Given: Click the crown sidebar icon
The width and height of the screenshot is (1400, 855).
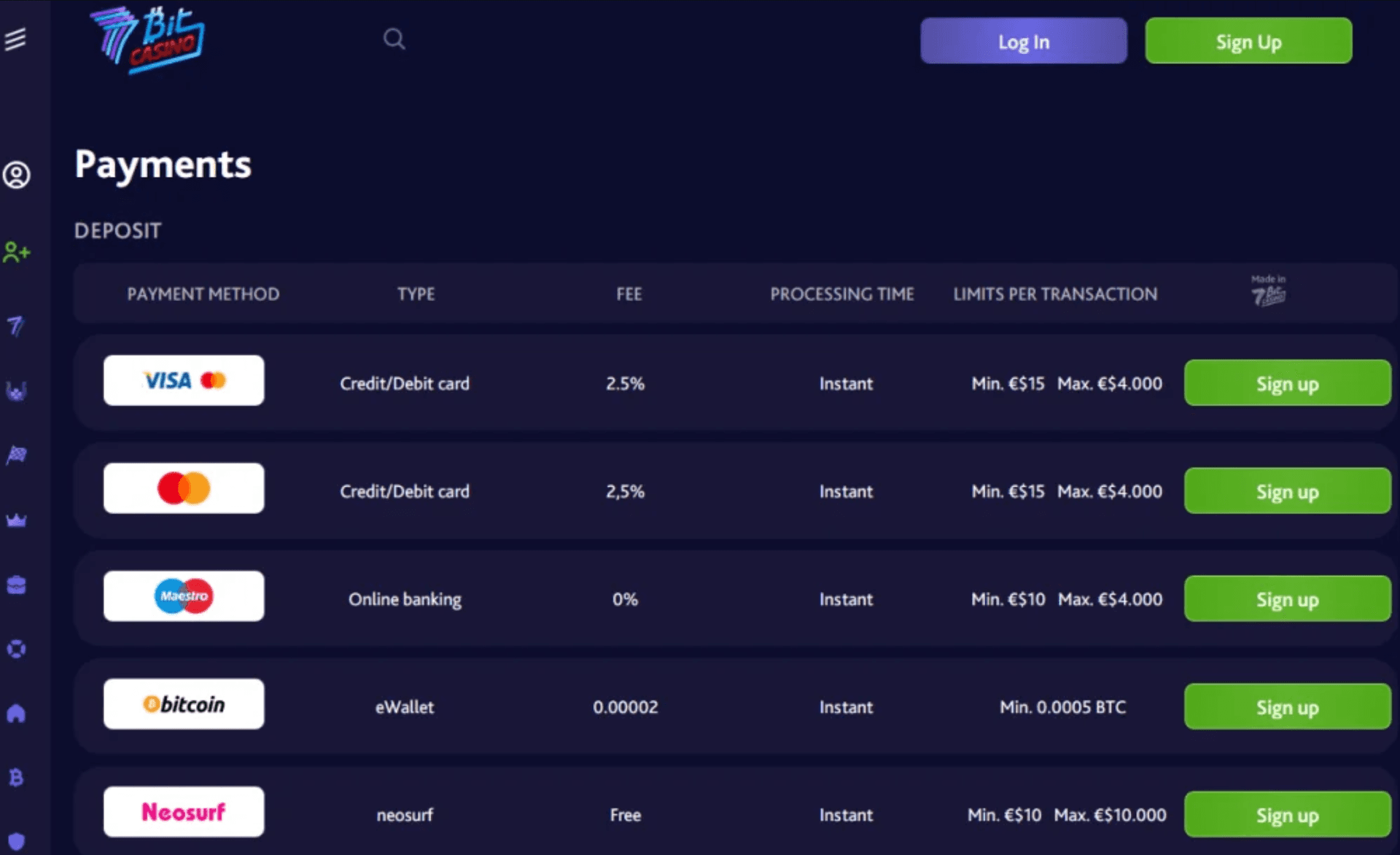Looking at the screenshot, I should pyautogui.click(x=16, y=520).
